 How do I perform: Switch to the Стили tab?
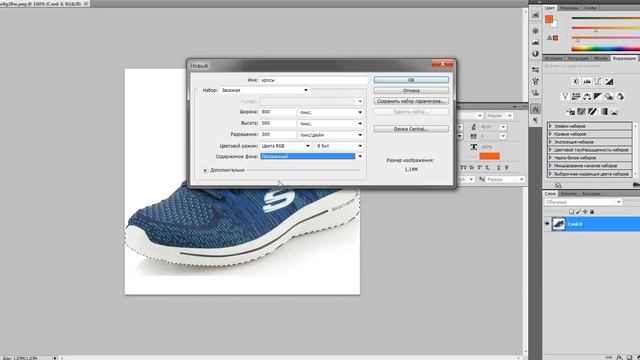590,8
